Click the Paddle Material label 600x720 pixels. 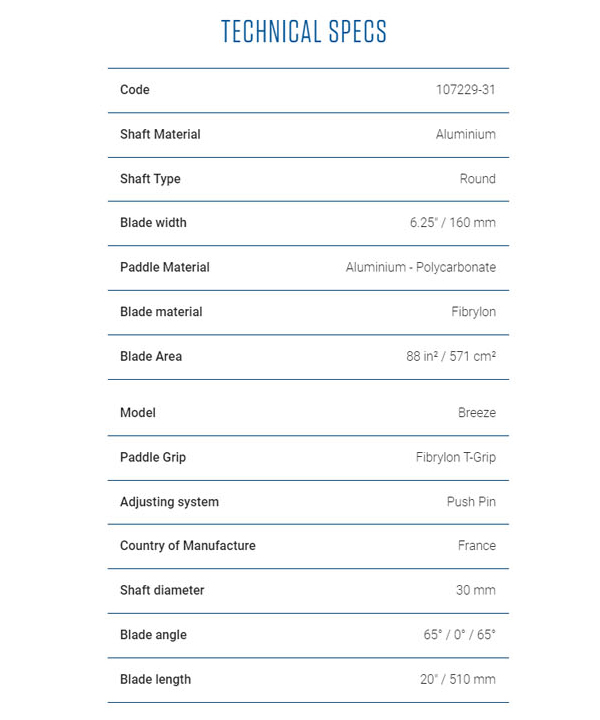pos(165,267)
